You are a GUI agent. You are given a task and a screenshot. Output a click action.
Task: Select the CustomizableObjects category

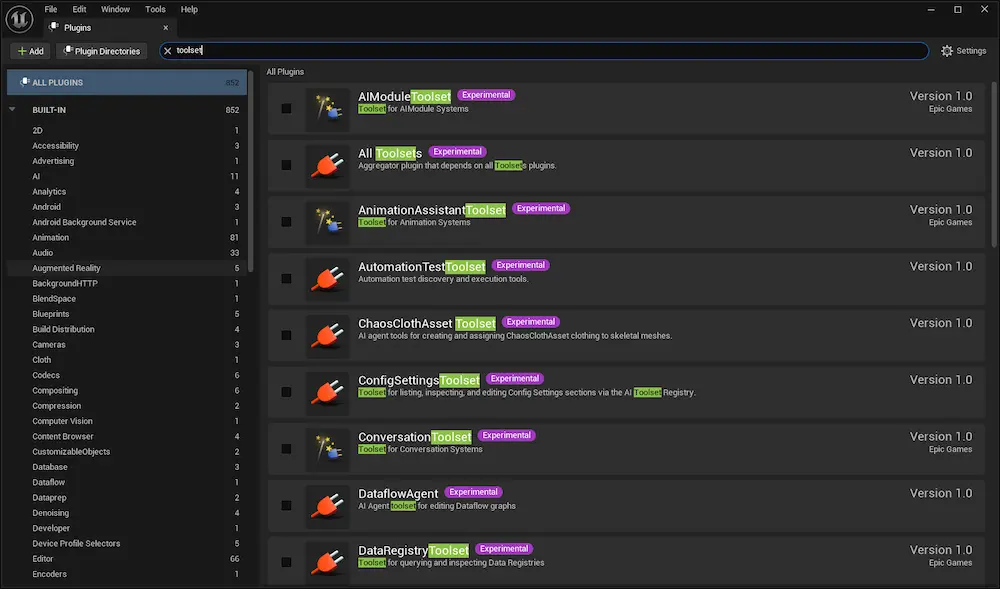point(127,451)
